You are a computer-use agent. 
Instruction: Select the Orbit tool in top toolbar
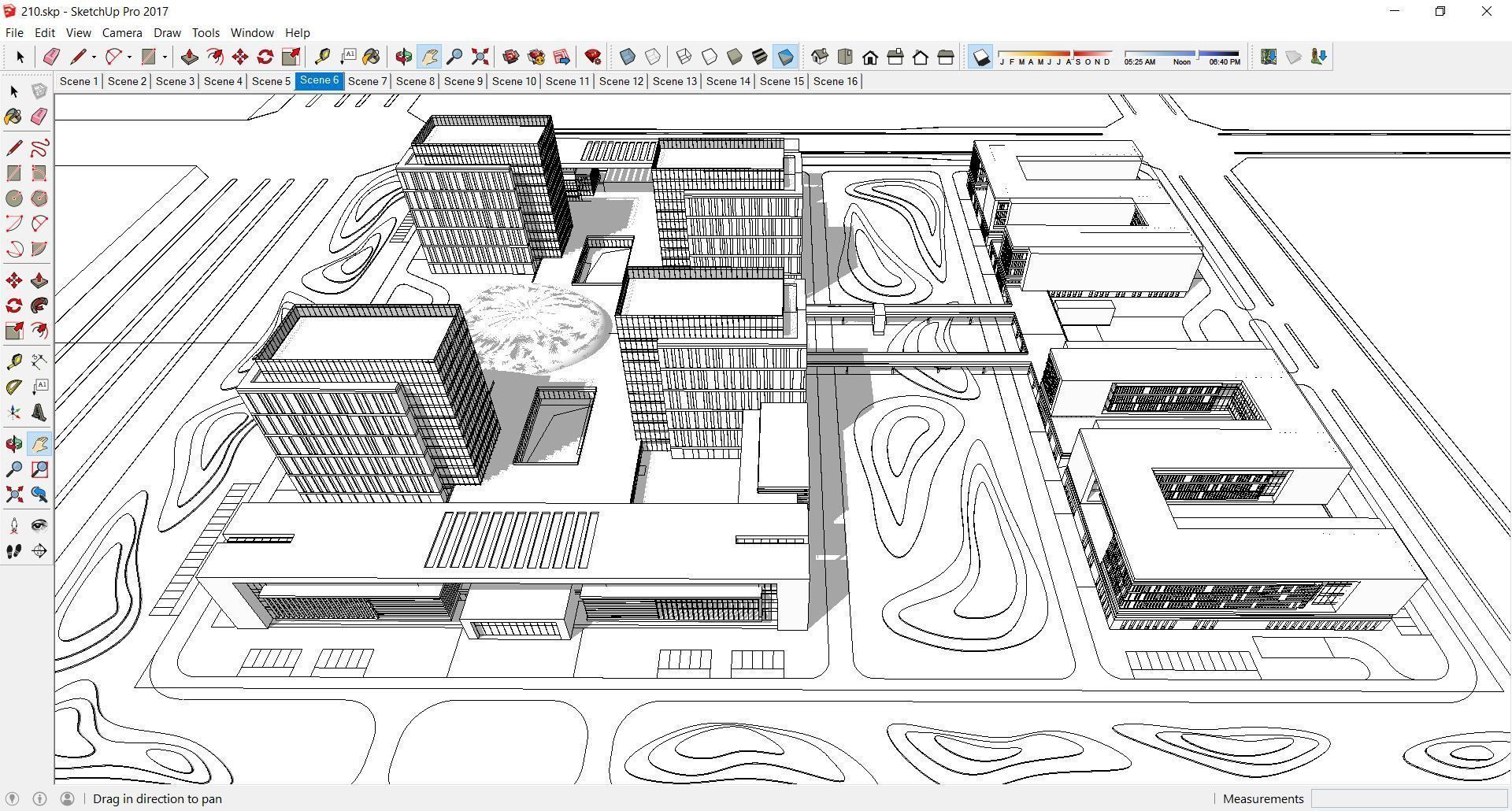tap(404, 57)
